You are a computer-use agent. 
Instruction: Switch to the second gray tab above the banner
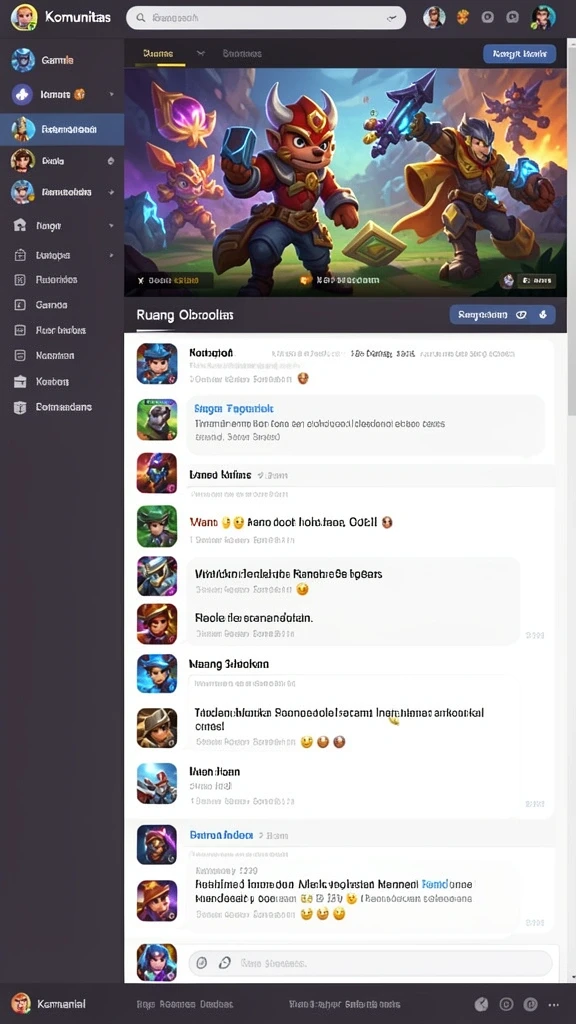click(x=242, y=54)
